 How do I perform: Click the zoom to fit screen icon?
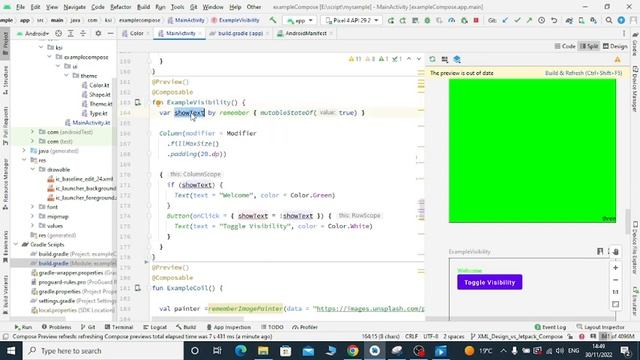[x=616, y=304]
